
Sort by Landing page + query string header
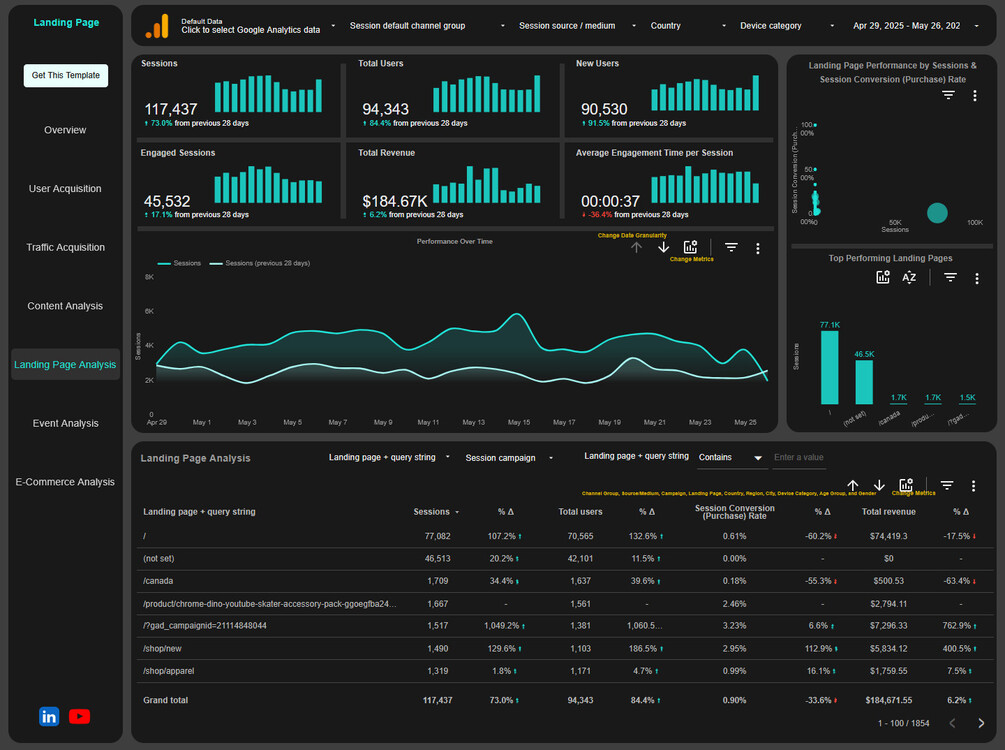[199, 512]
